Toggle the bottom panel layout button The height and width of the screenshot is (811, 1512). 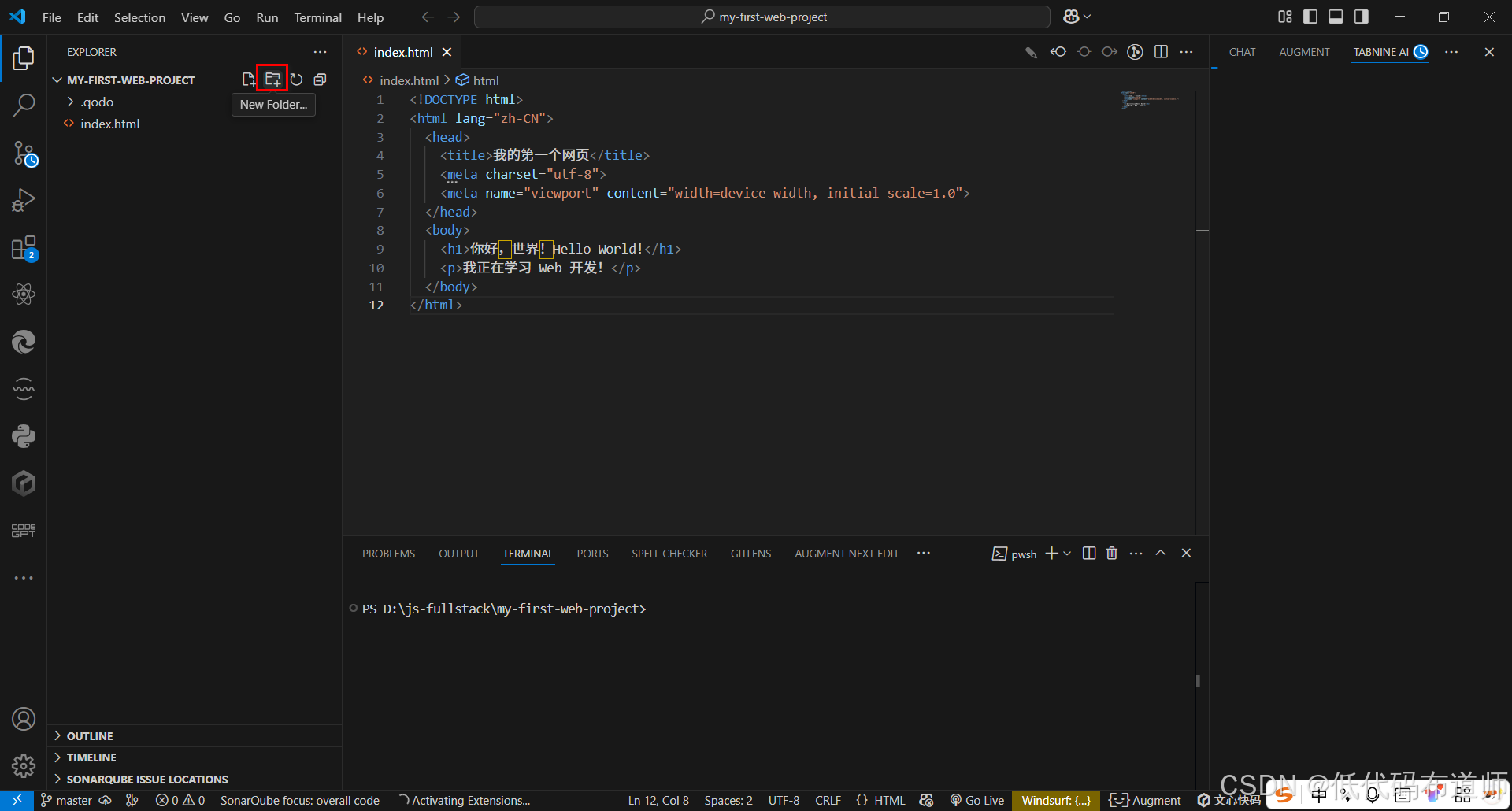[1336, 17]
